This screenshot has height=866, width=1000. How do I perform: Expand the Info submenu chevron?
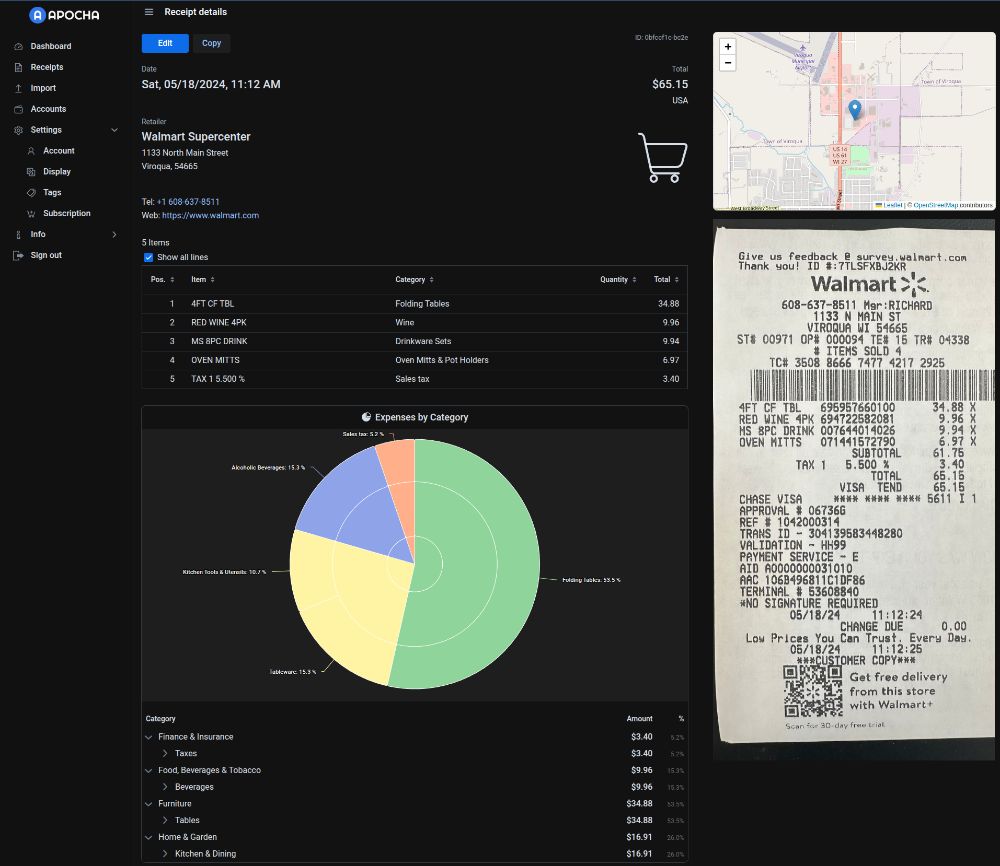(114, 235)
